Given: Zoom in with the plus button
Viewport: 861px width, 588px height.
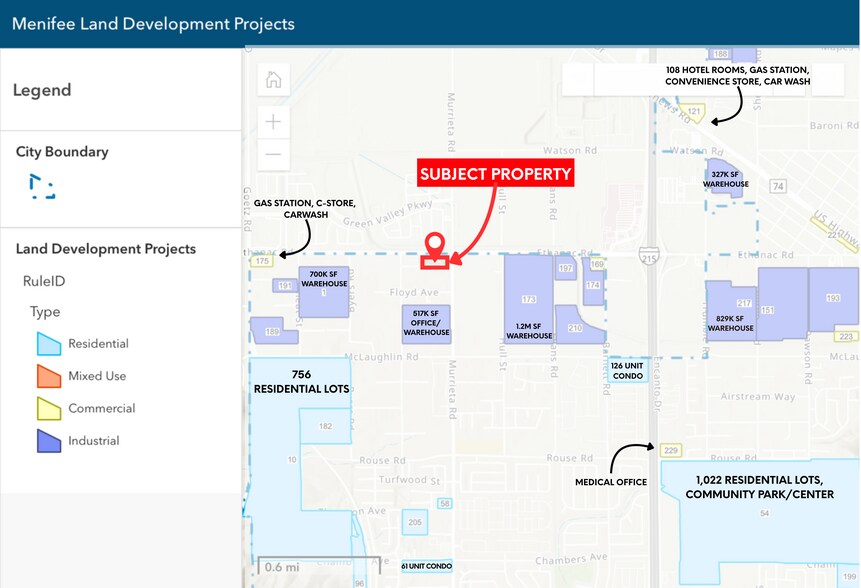Looking at the screenshot, I should (273, 122).
